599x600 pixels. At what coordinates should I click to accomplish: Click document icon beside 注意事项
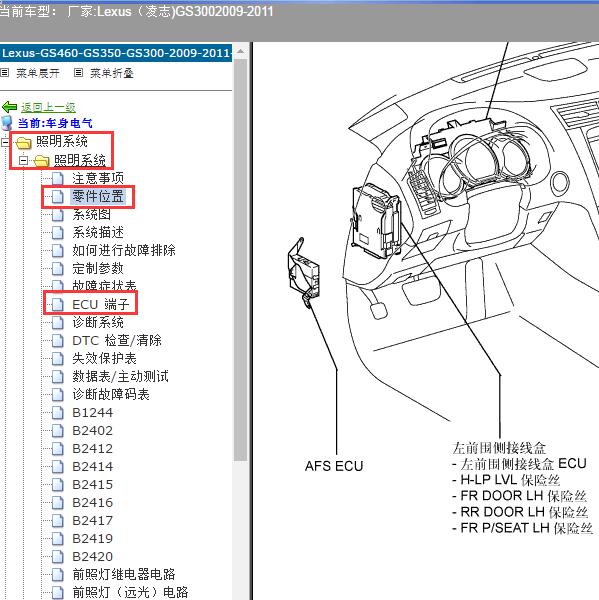pos(57,178)
